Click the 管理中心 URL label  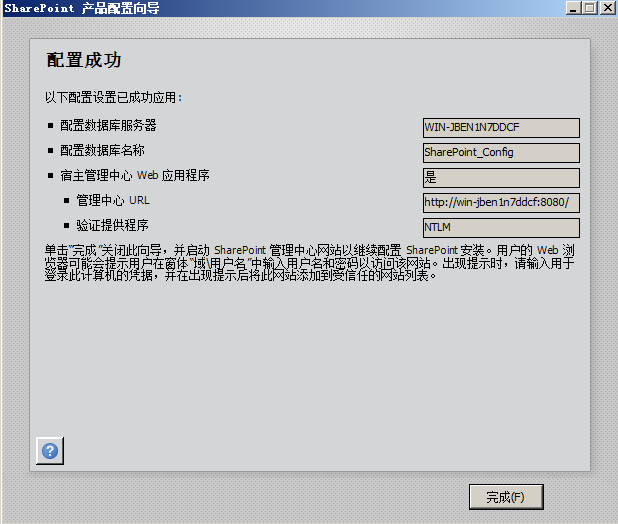(x=113, y=200)
